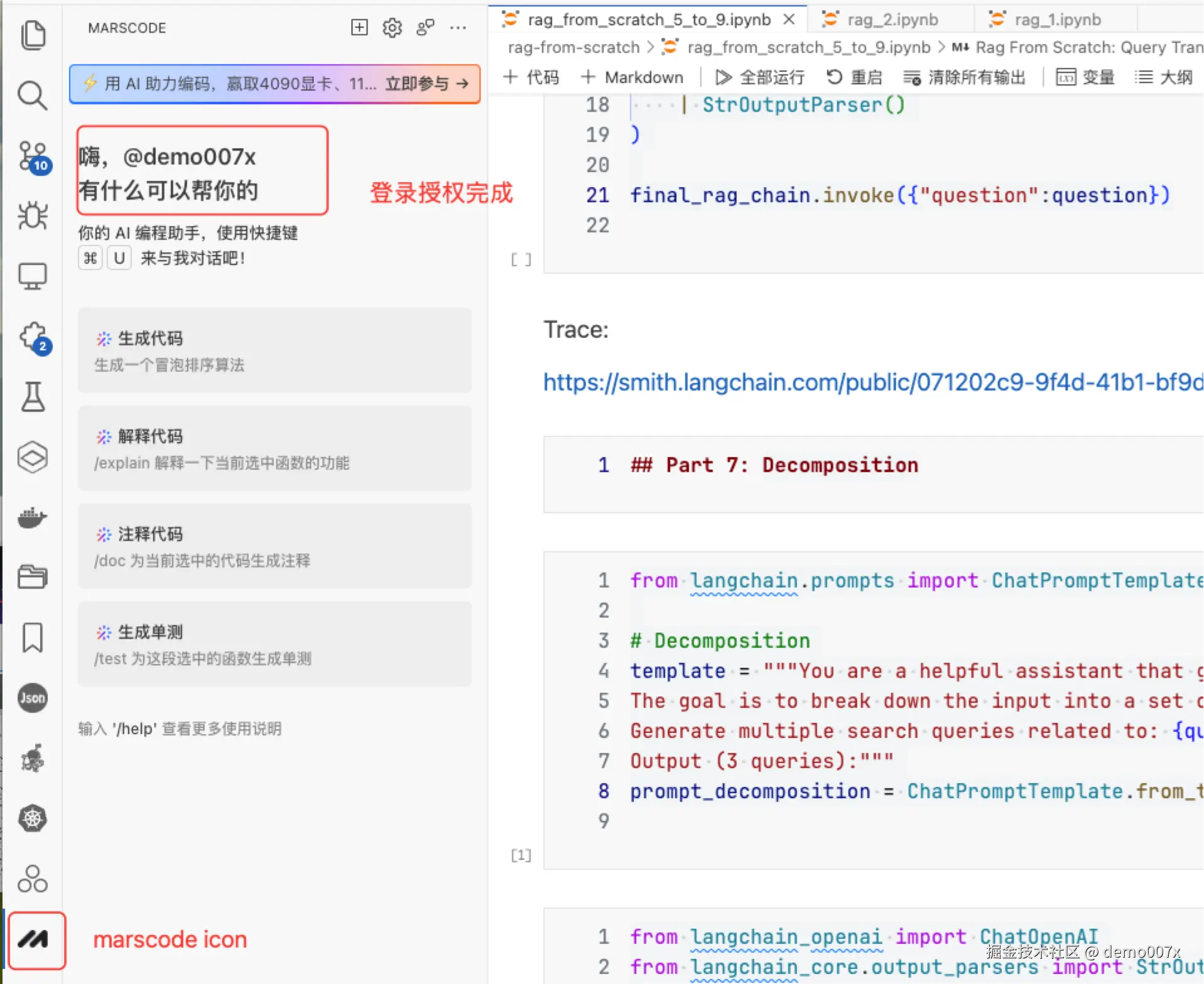Add a new Markdown cell
The height and width of the screenshot is (984, 1204).
click(632, 77)
